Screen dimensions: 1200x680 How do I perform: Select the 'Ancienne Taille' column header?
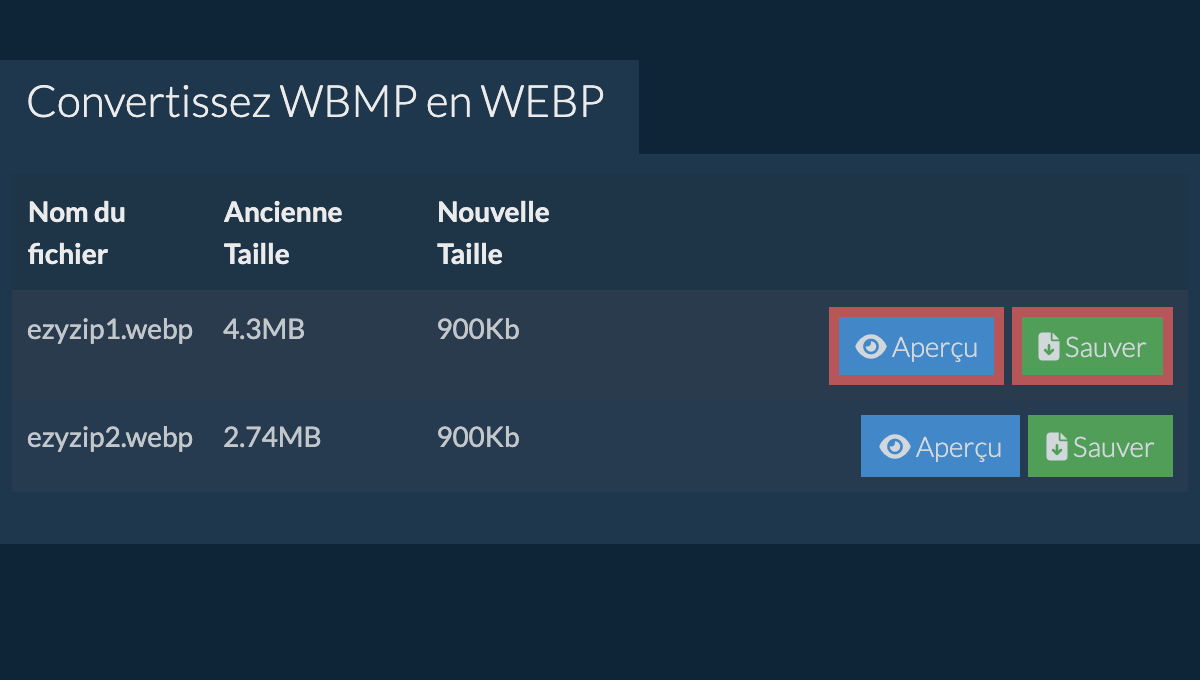click(x=283, y=233)
